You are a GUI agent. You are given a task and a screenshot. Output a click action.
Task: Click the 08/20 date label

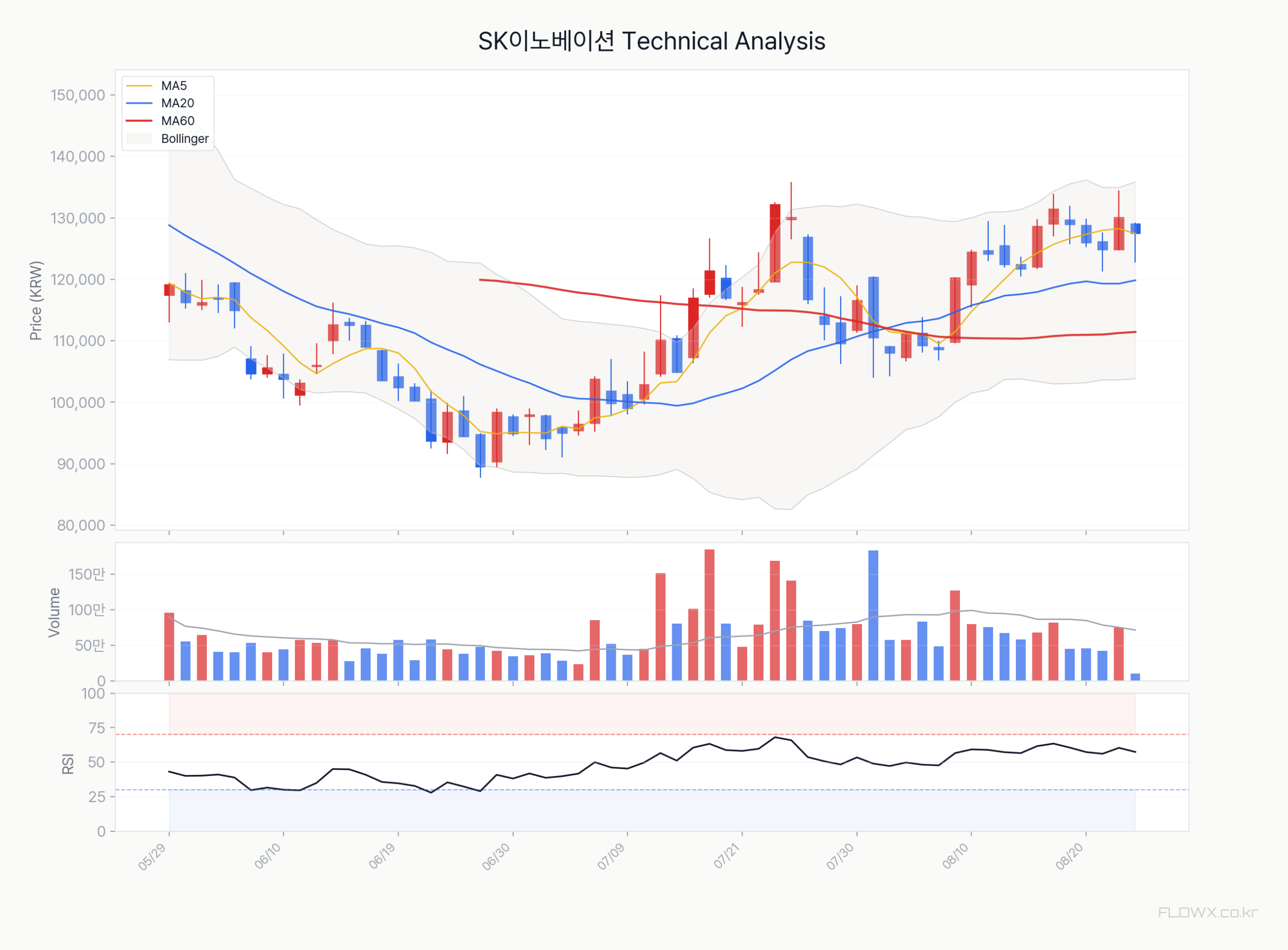[x=1070, y=857]
